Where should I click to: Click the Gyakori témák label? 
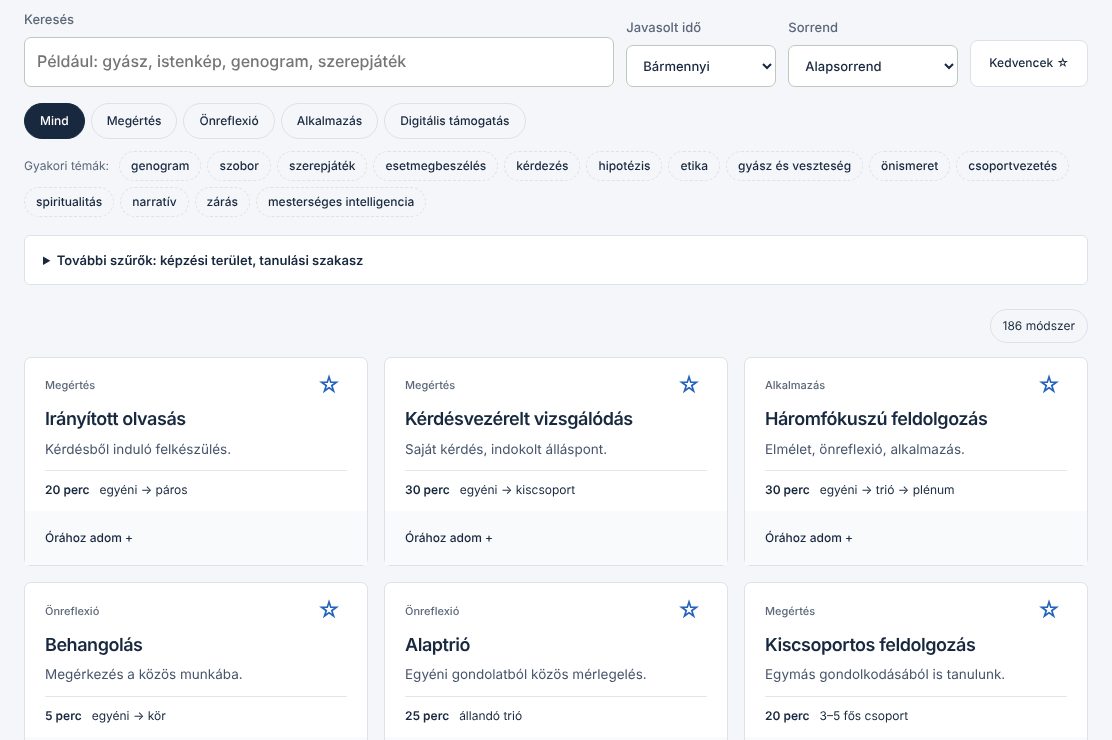coord(67,166)
